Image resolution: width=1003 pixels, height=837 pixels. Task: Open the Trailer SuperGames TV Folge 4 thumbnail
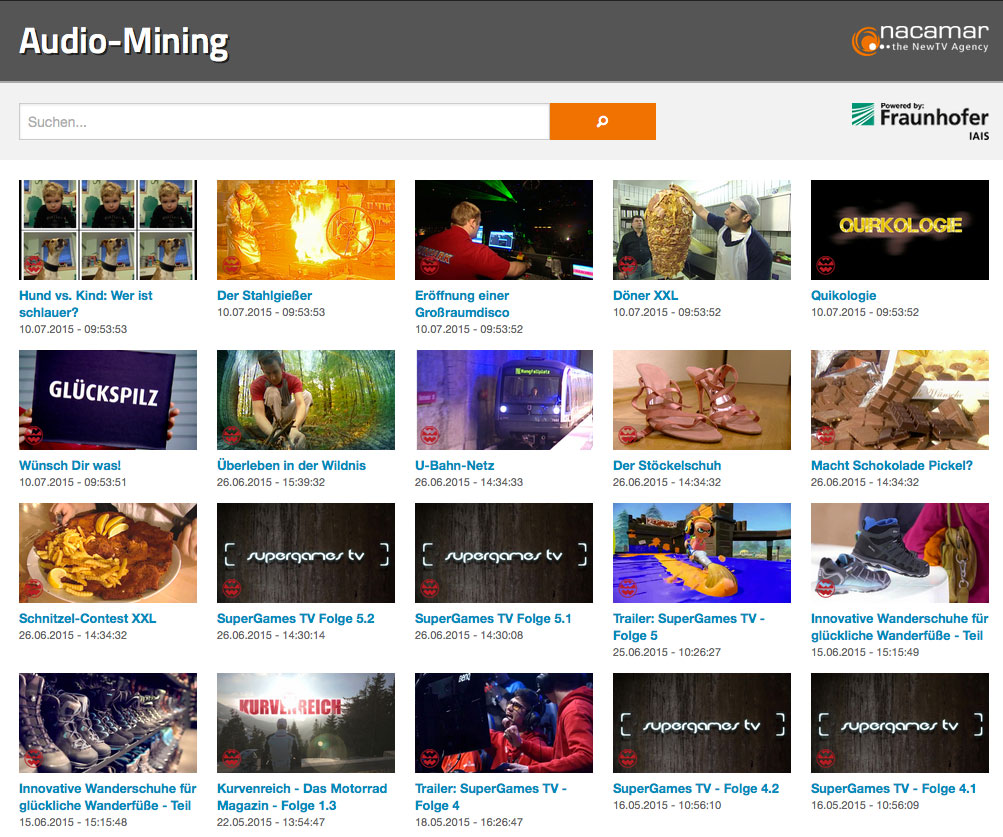pos(504,723)
